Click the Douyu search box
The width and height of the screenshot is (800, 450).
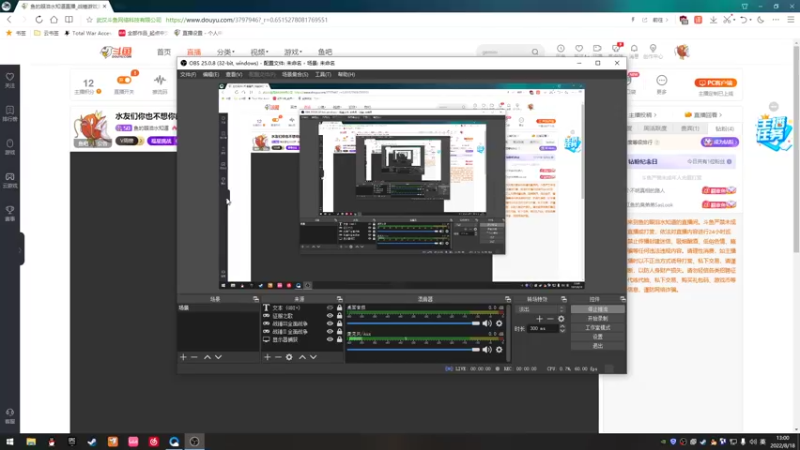[x=509, y=52]
